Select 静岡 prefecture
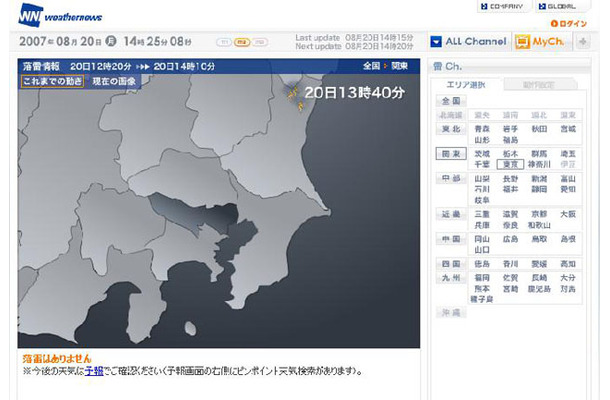 539,189
